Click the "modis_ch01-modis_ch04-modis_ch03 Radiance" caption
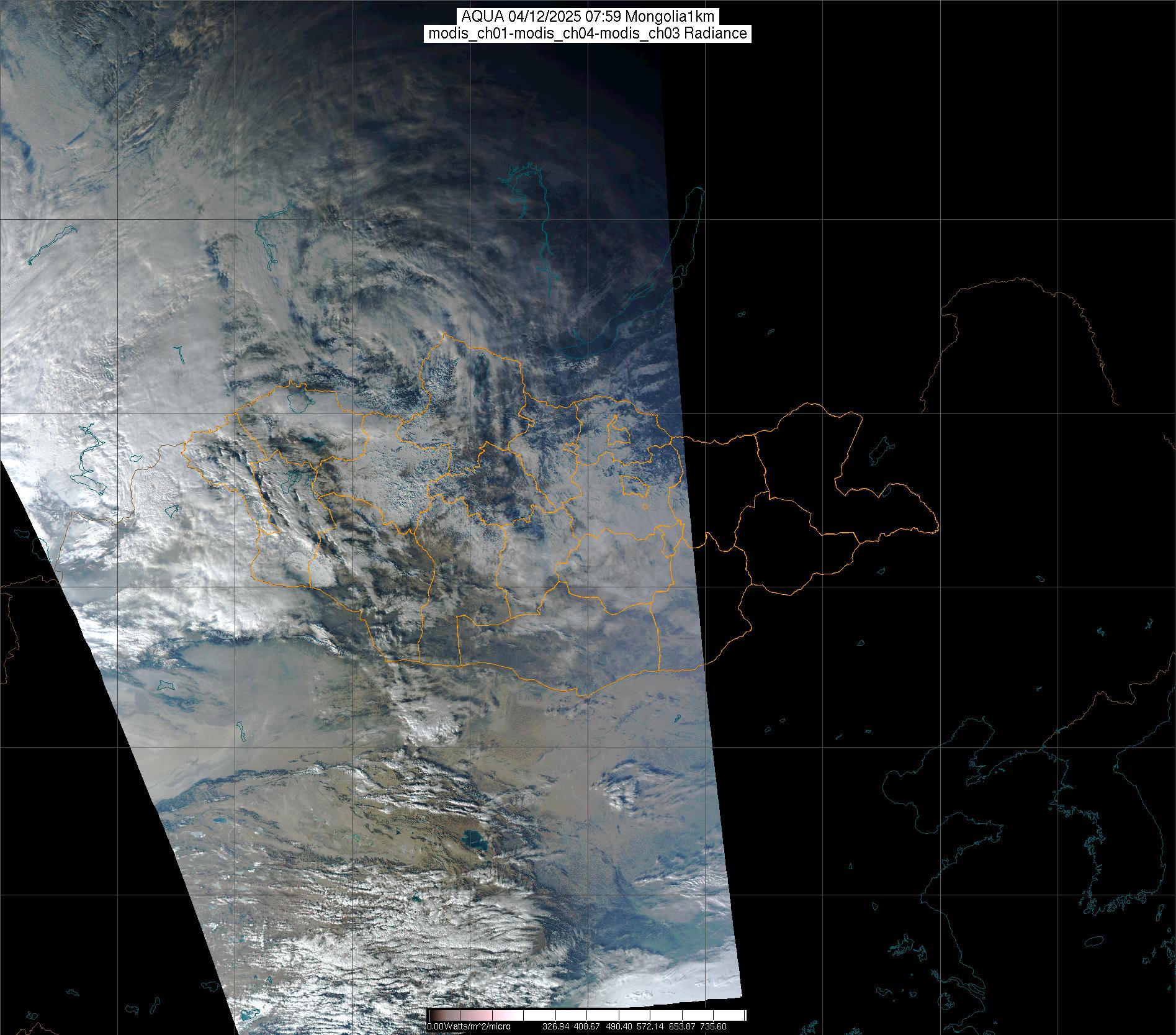This screenshot has height=1035, width=1176. [x=588, y=34]
